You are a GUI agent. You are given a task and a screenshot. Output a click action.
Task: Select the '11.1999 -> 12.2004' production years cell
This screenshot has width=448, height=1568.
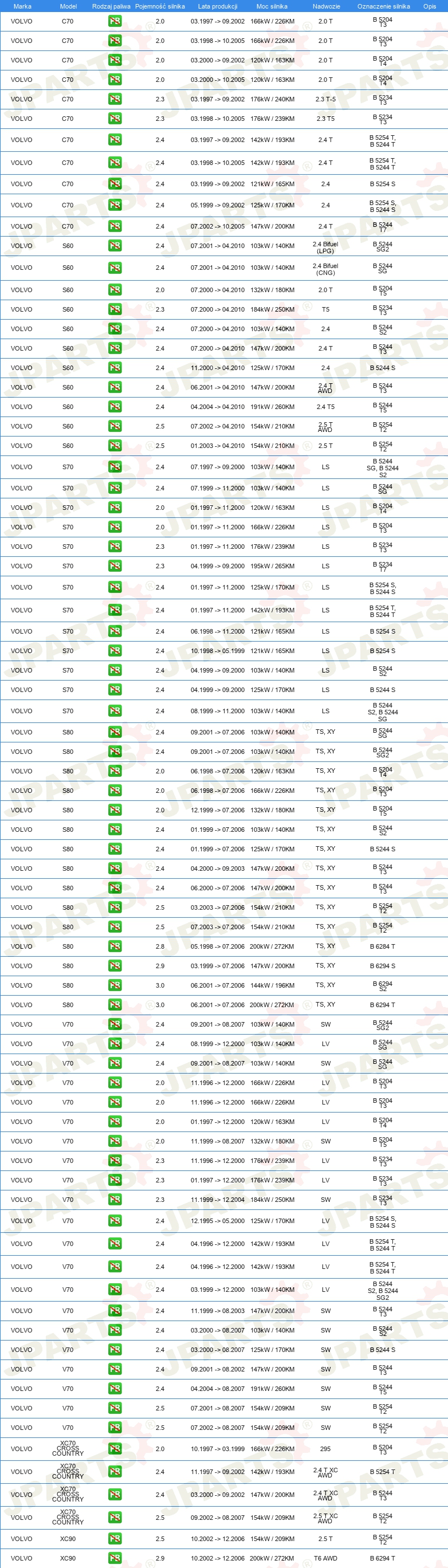pyautogui.click(x=217, y=1200)
